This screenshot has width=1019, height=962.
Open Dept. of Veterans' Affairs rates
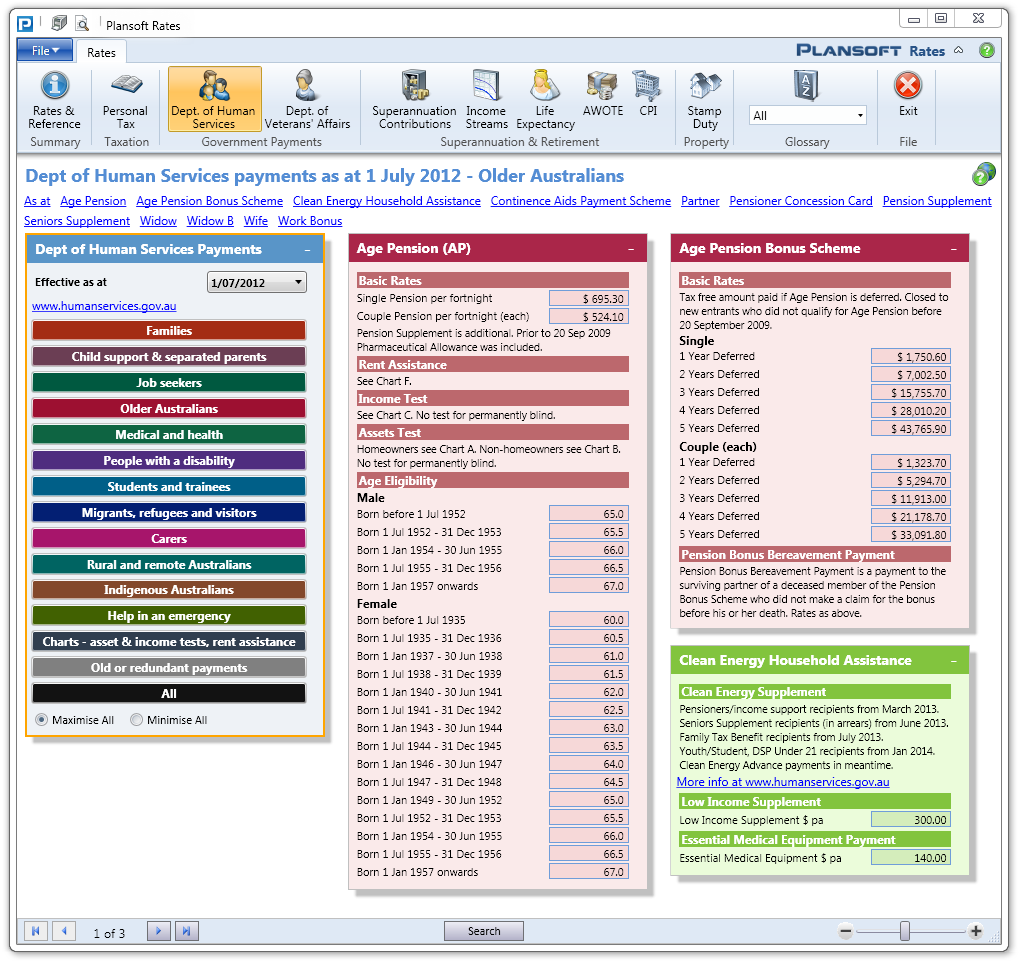click(x=307, y=99)
